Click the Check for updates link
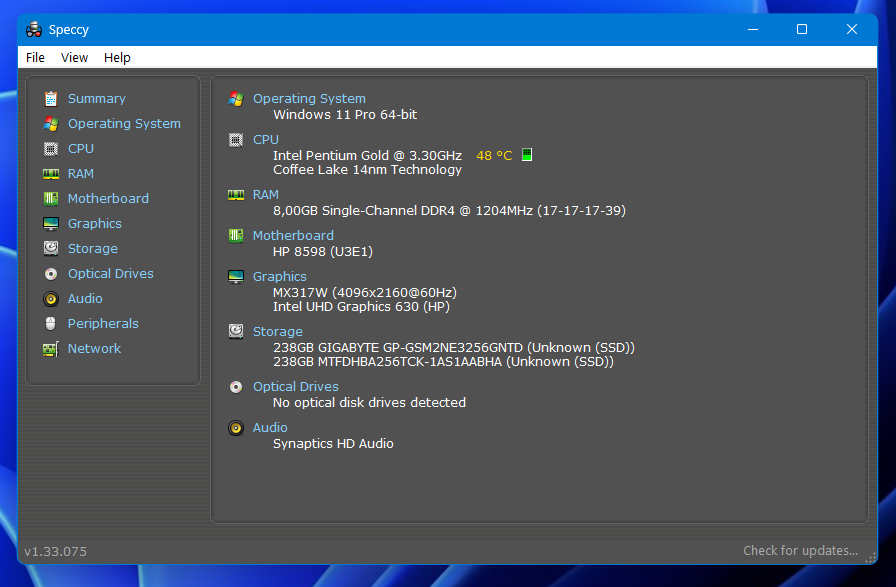Viewport: 896px width, 587px height. (800, 550)
